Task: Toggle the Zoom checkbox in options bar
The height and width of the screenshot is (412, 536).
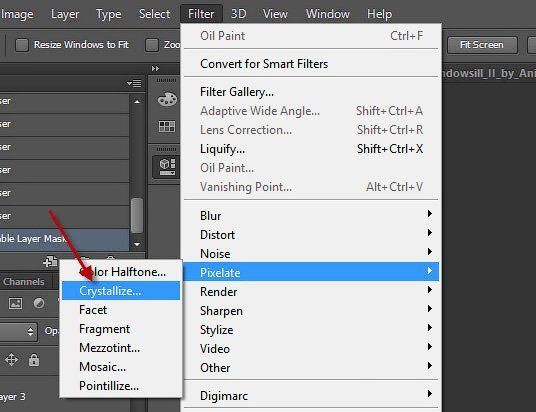Action: (x=152, y=45)
